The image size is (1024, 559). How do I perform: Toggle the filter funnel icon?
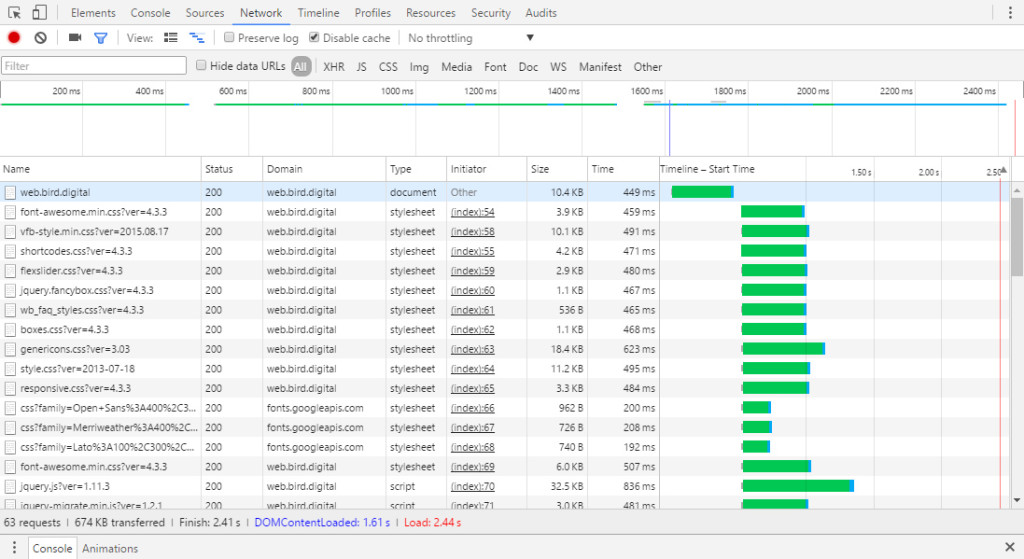tap(100, 38)
